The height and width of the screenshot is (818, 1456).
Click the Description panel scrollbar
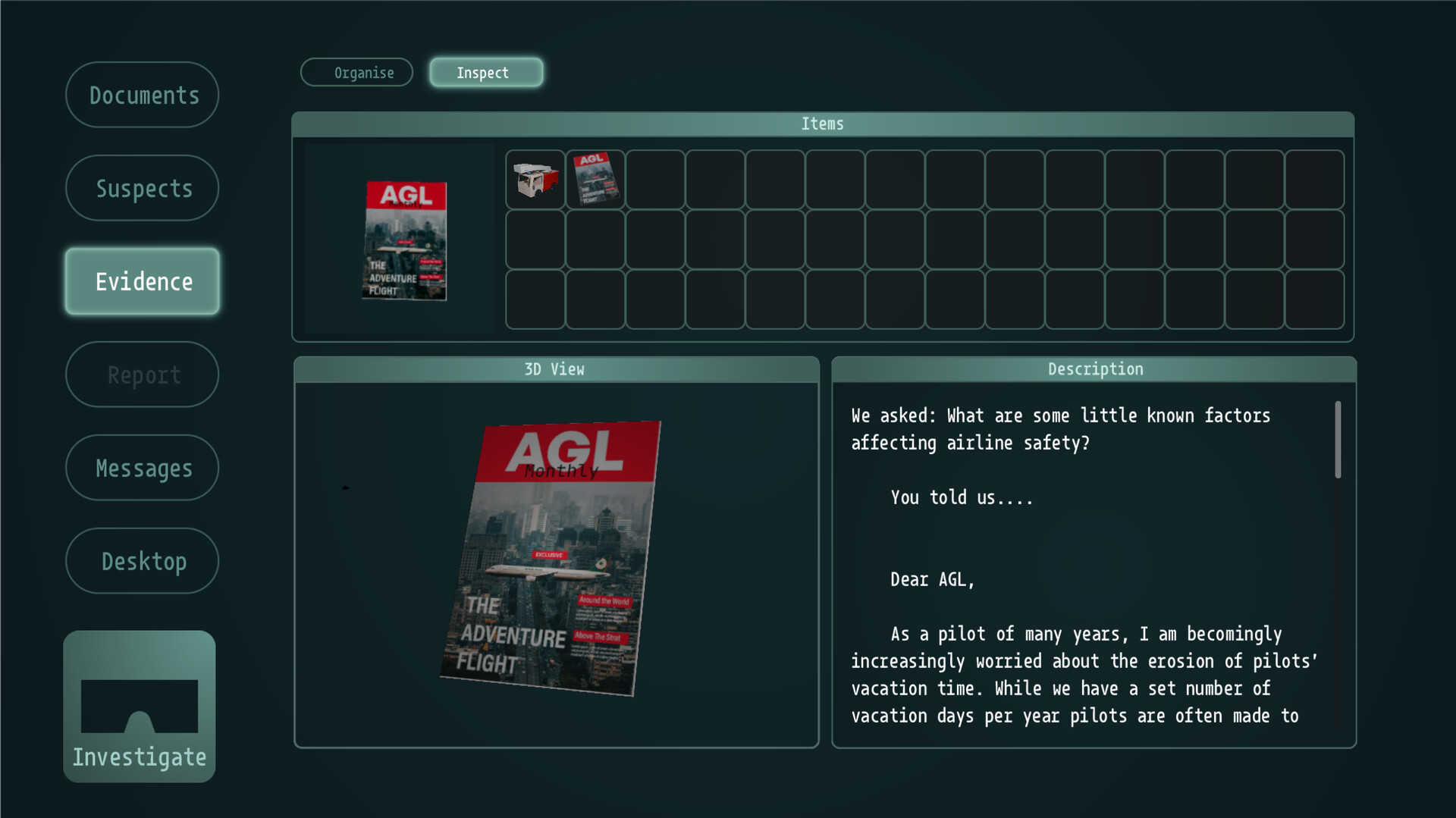(x=1338, y=440)
